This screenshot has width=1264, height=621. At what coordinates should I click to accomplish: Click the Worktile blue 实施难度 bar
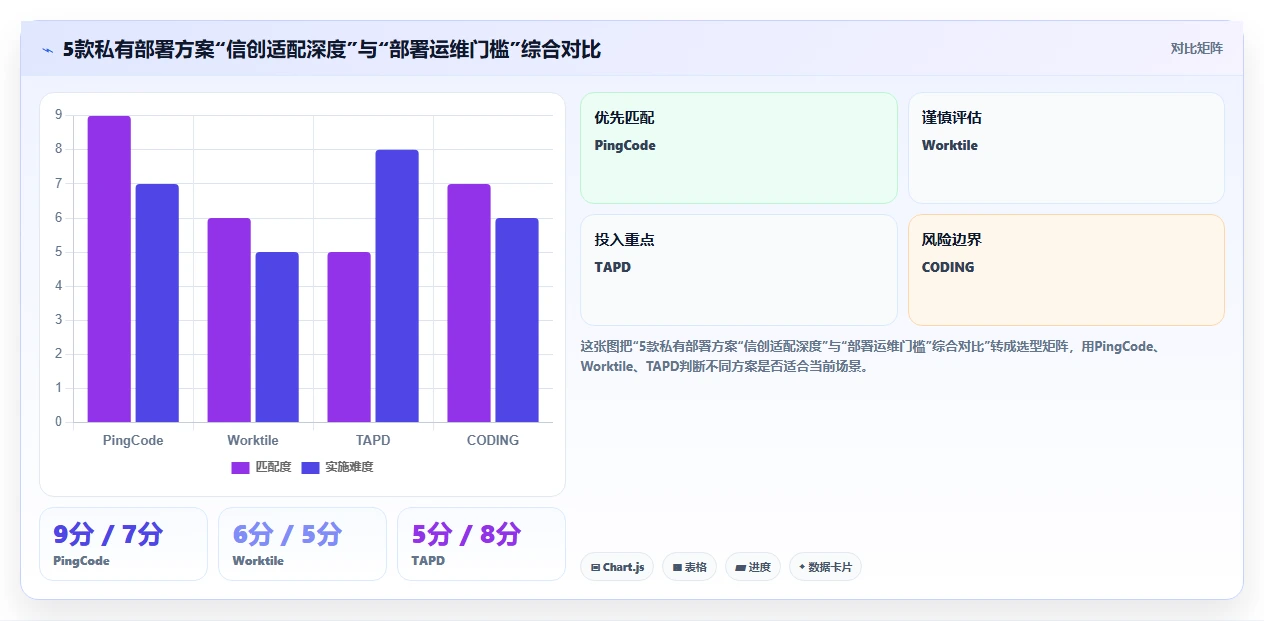pos(277,337)
